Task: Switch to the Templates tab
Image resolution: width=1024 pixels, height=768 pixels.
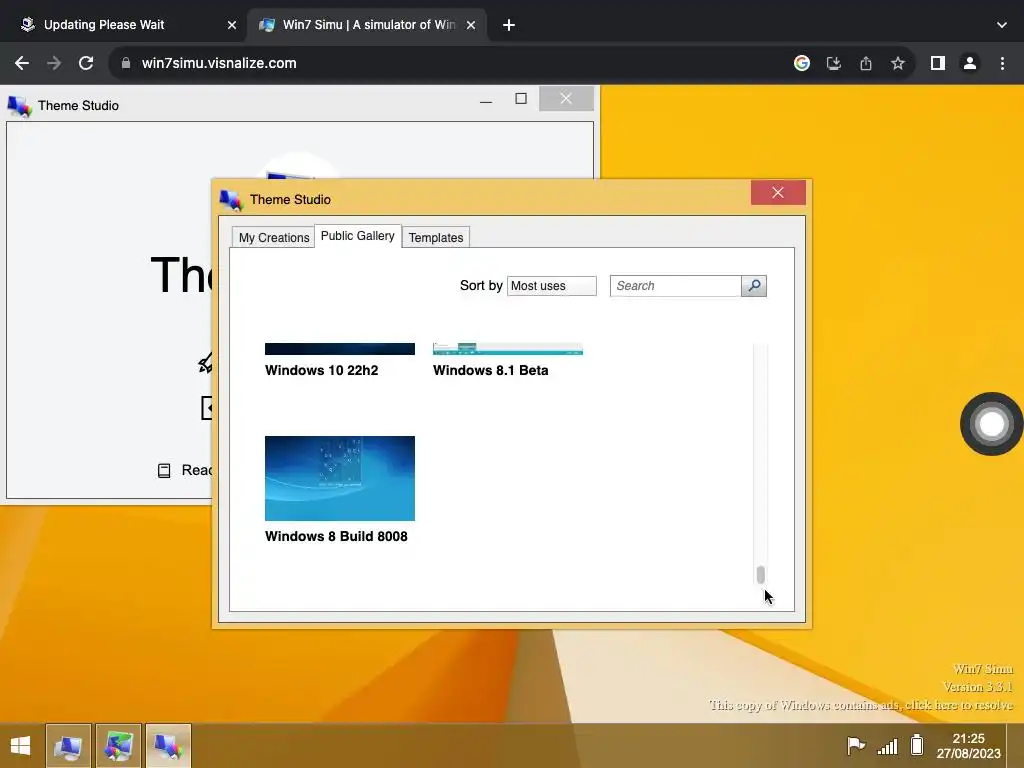Action: (436, 237)
